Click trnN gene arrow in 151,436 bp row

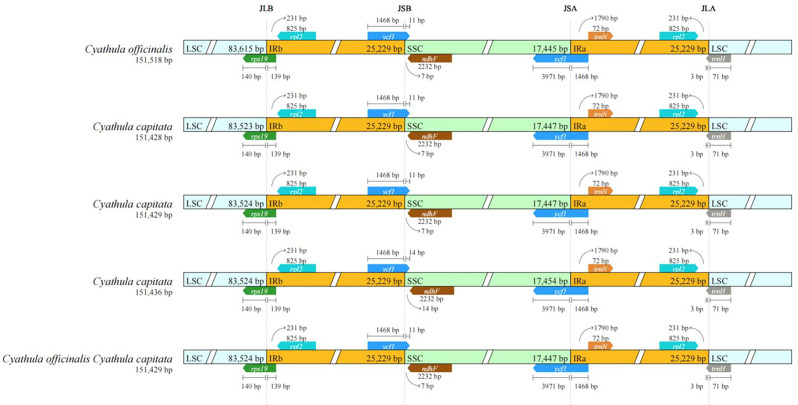click(x=601, y=269)
